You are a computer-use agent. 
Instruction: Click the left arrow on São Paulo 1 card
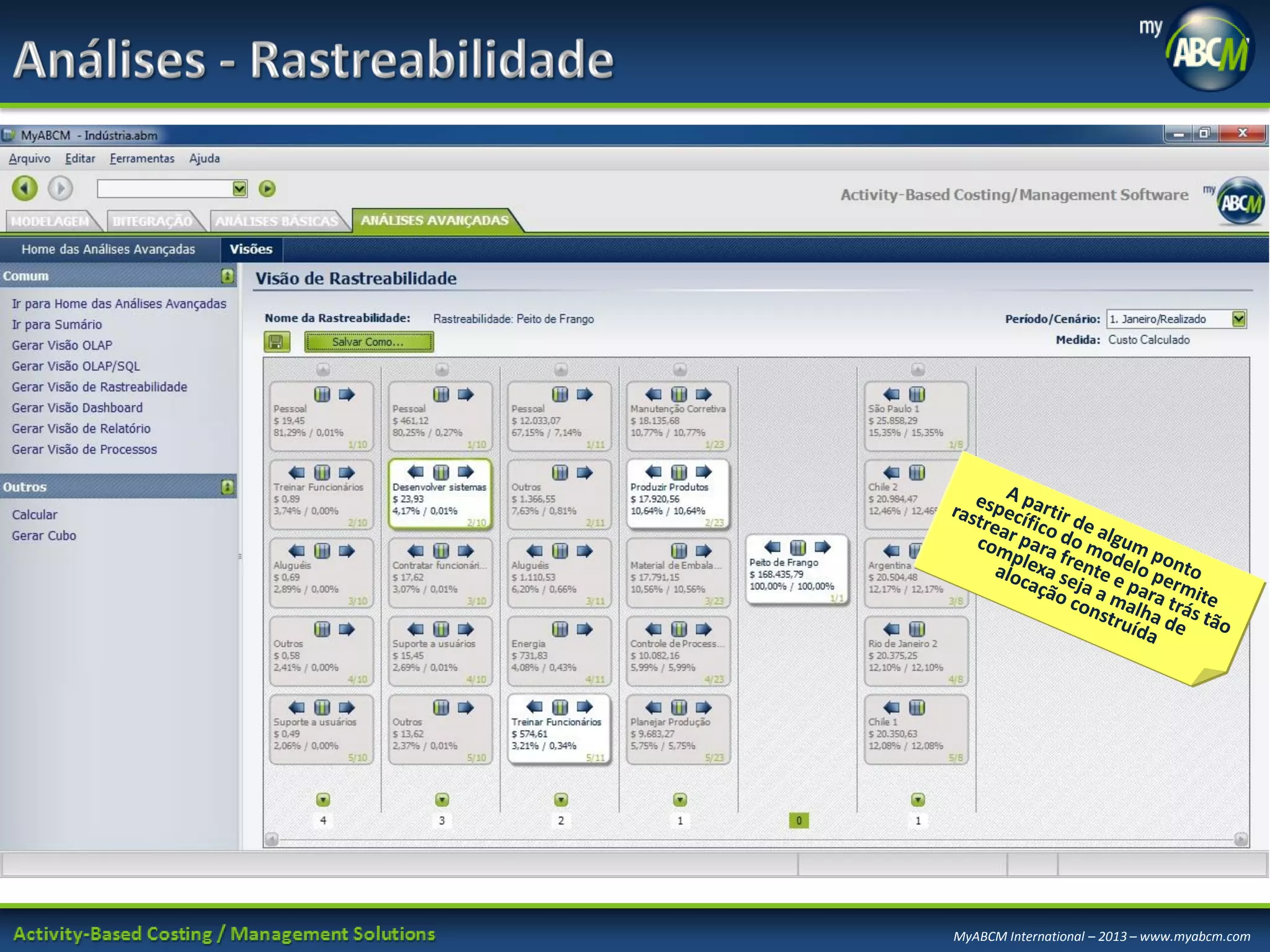[x=891, y=394]
